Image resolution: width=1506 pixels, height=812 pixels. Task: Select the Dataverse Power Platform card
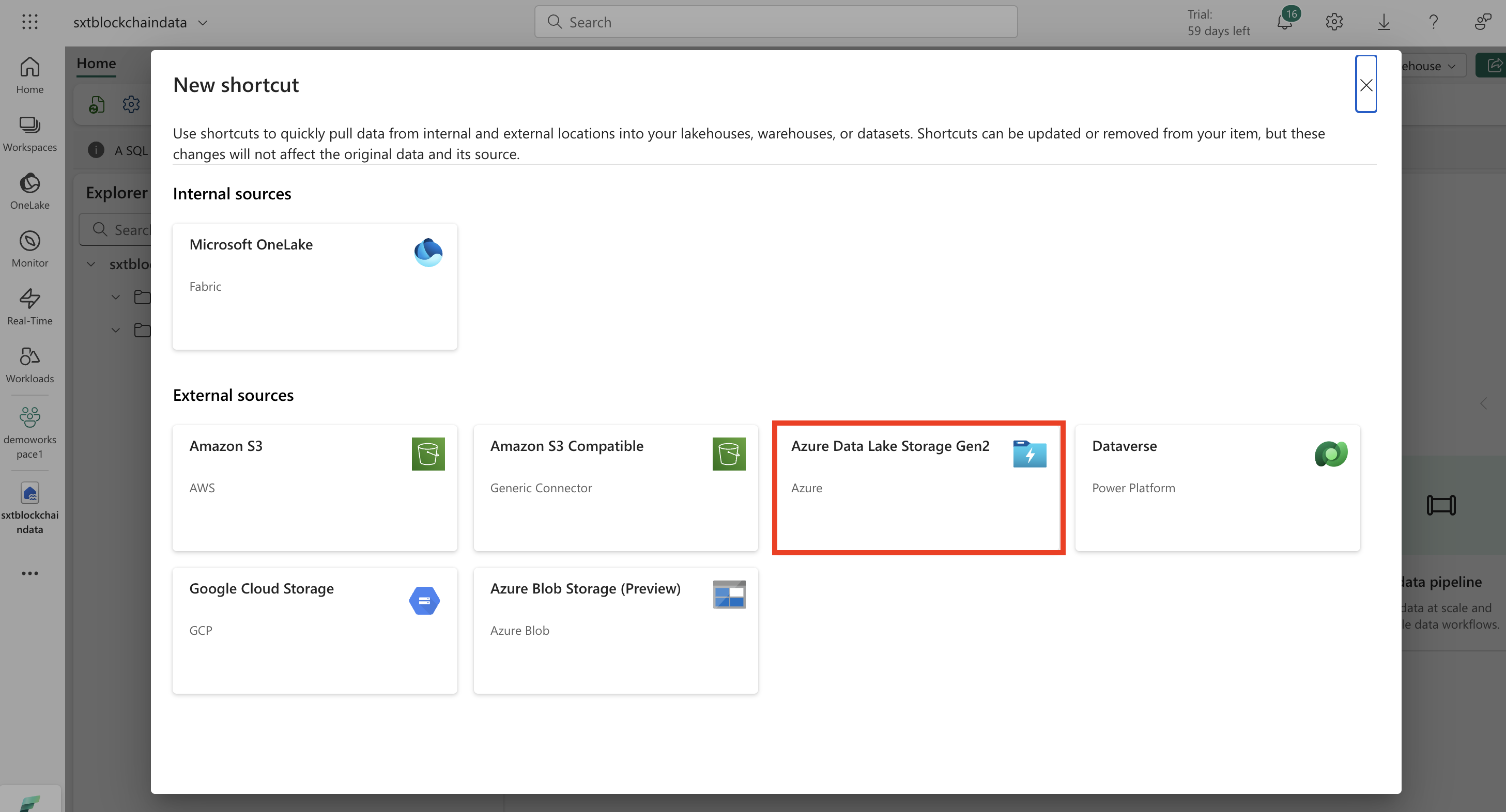pos(1217,487)
